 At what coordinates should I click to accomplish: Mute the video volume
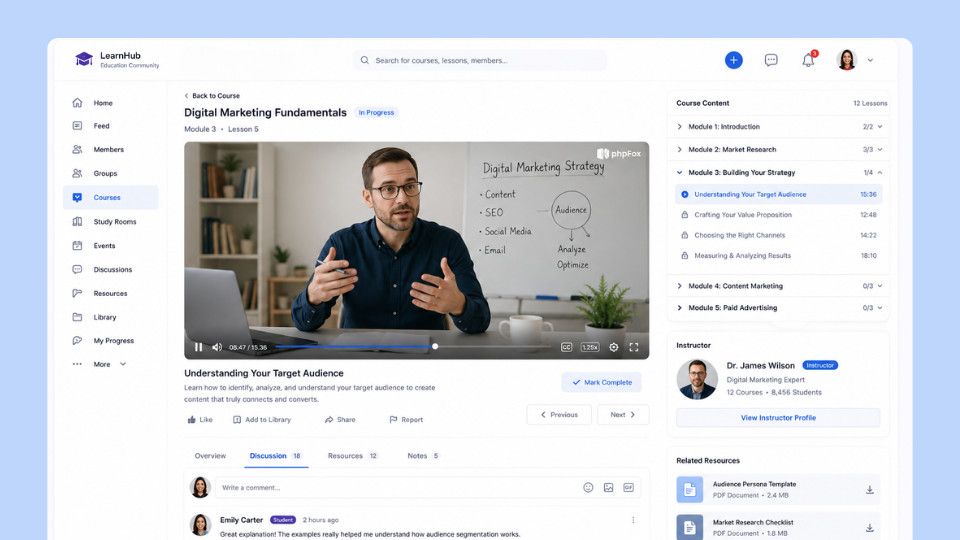(217, 347)
